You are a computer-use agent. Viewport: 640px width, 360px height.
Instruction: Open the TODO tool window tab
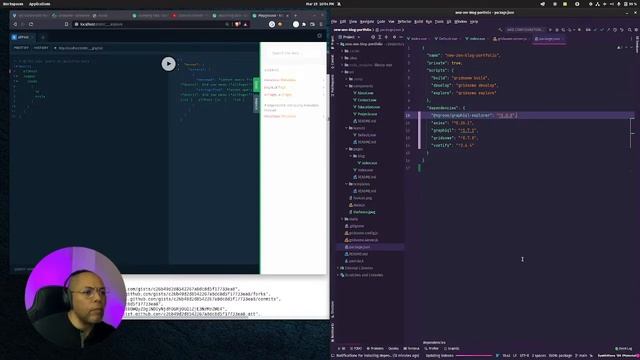click(356, 349)
